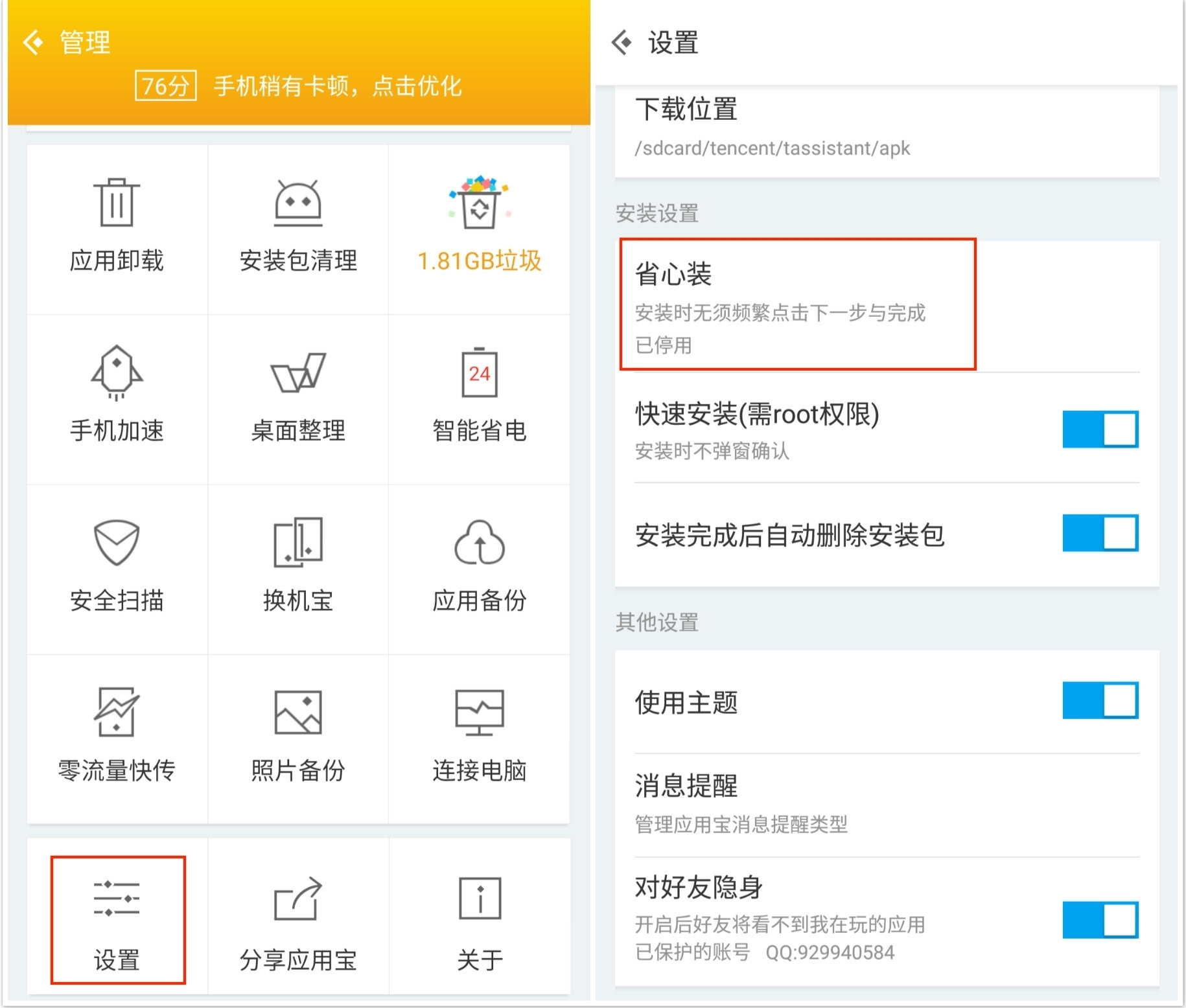Toggle the 使用主题 switch

[x=1100, y=700]
